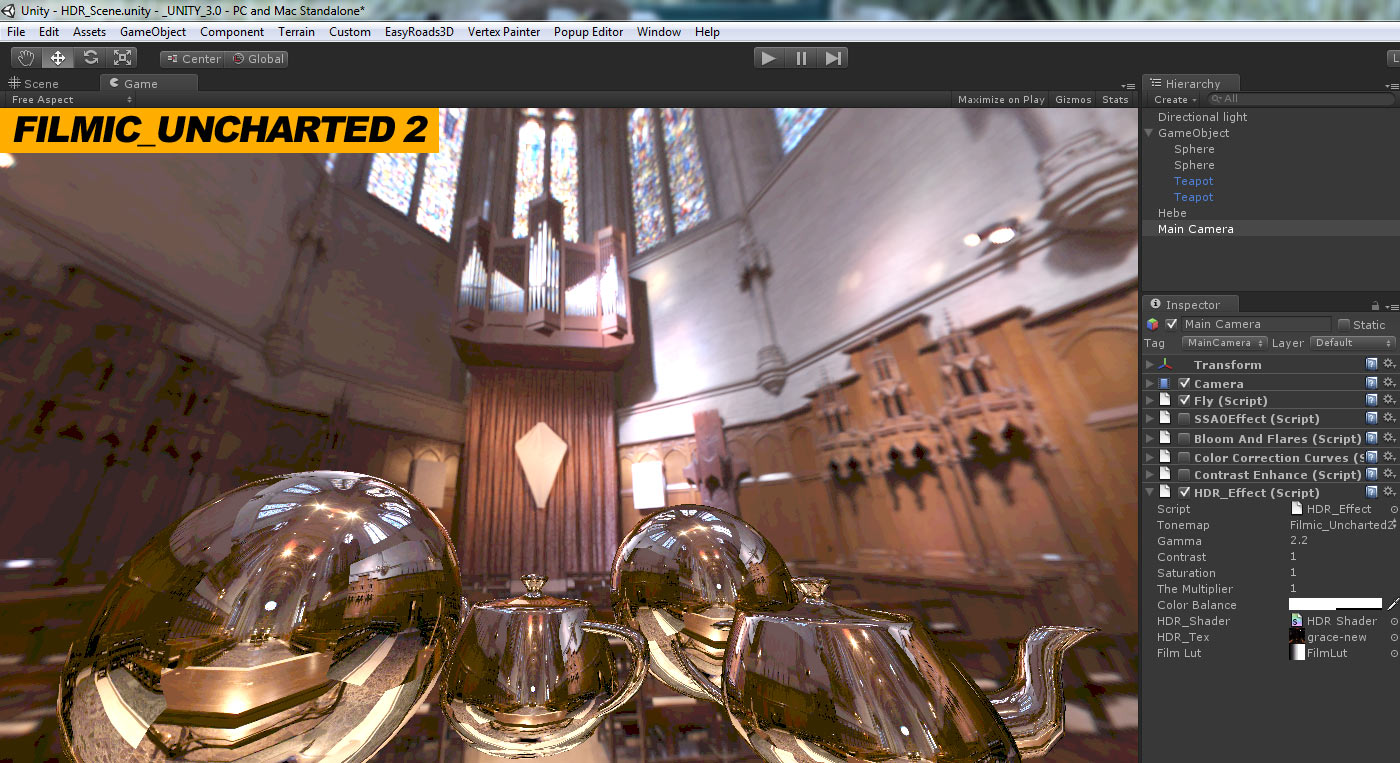The height and width of the screenshot is (763, 1400).
Task: Disable the Fly (Script) checkbox
Action: click(1184, 400)
